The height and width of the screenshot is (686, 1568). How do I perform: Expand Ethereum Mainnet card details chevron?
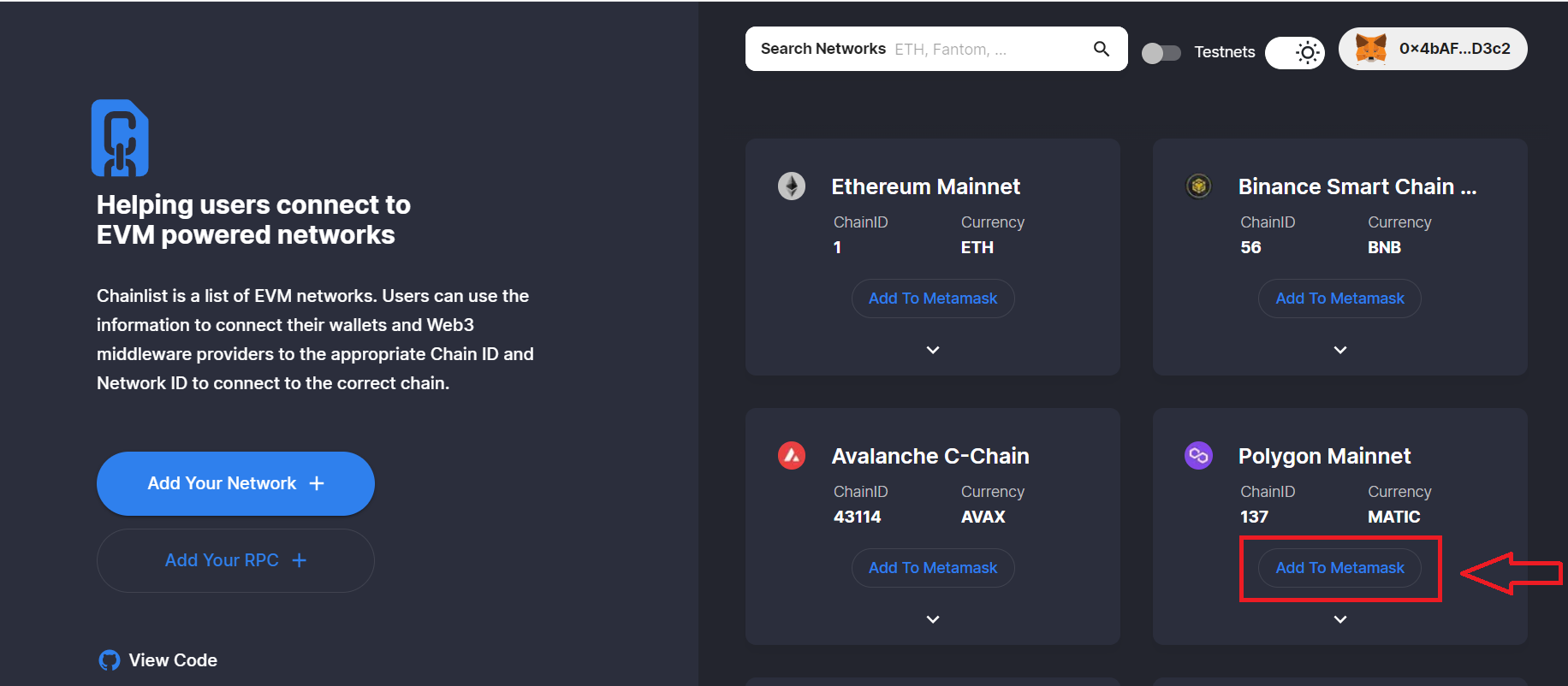pyautogui.click(x=933, y=350)
